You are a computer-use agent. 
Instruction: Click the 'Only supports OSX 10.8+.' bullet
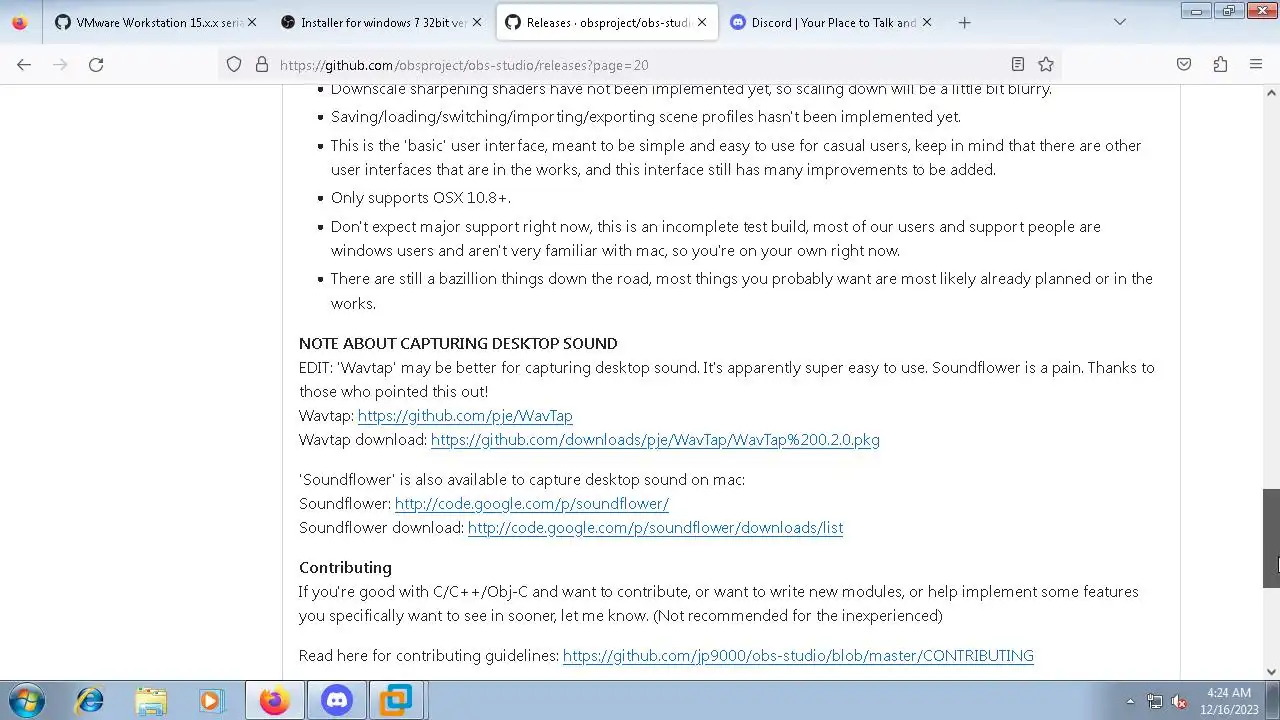click(421, 197)
